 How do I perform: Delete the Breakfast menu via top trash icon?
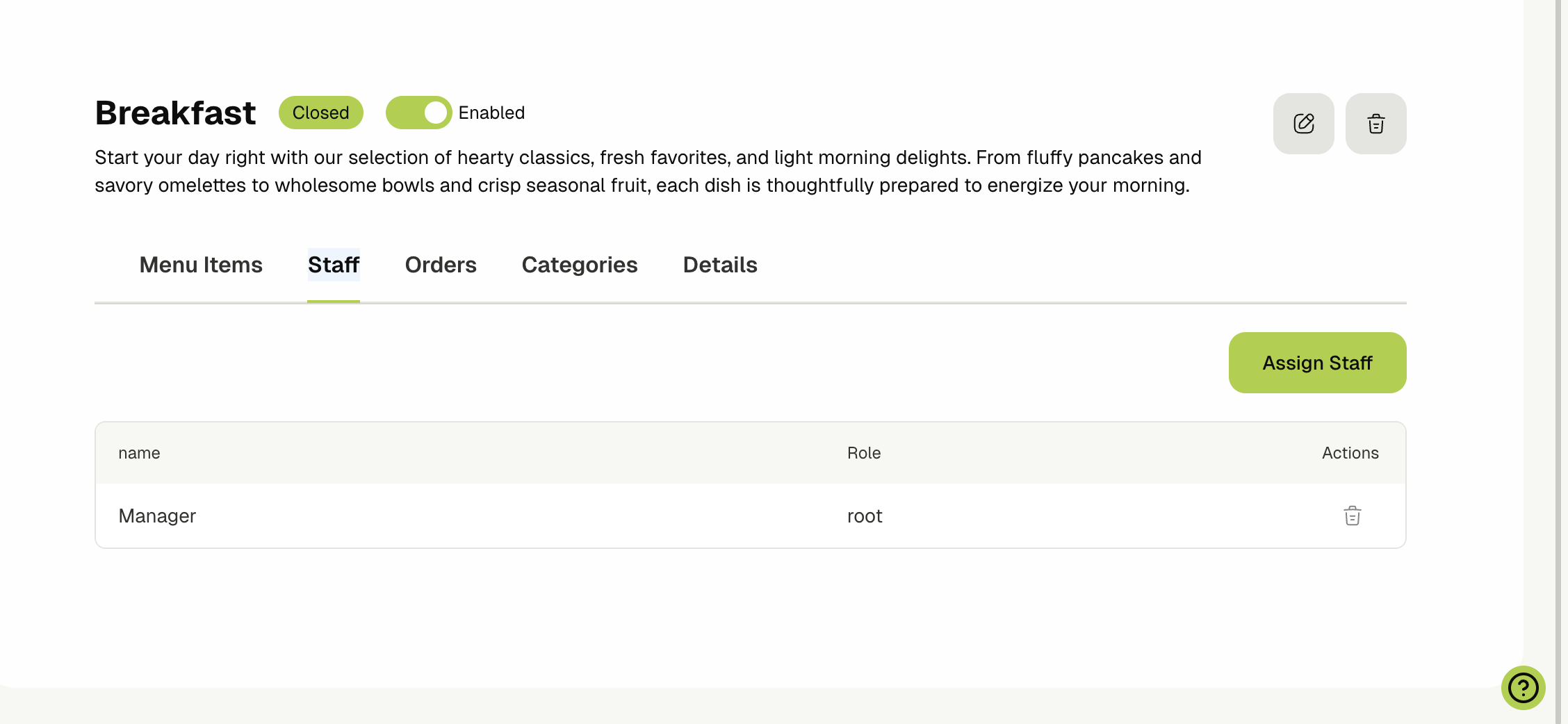(1375, 124)
